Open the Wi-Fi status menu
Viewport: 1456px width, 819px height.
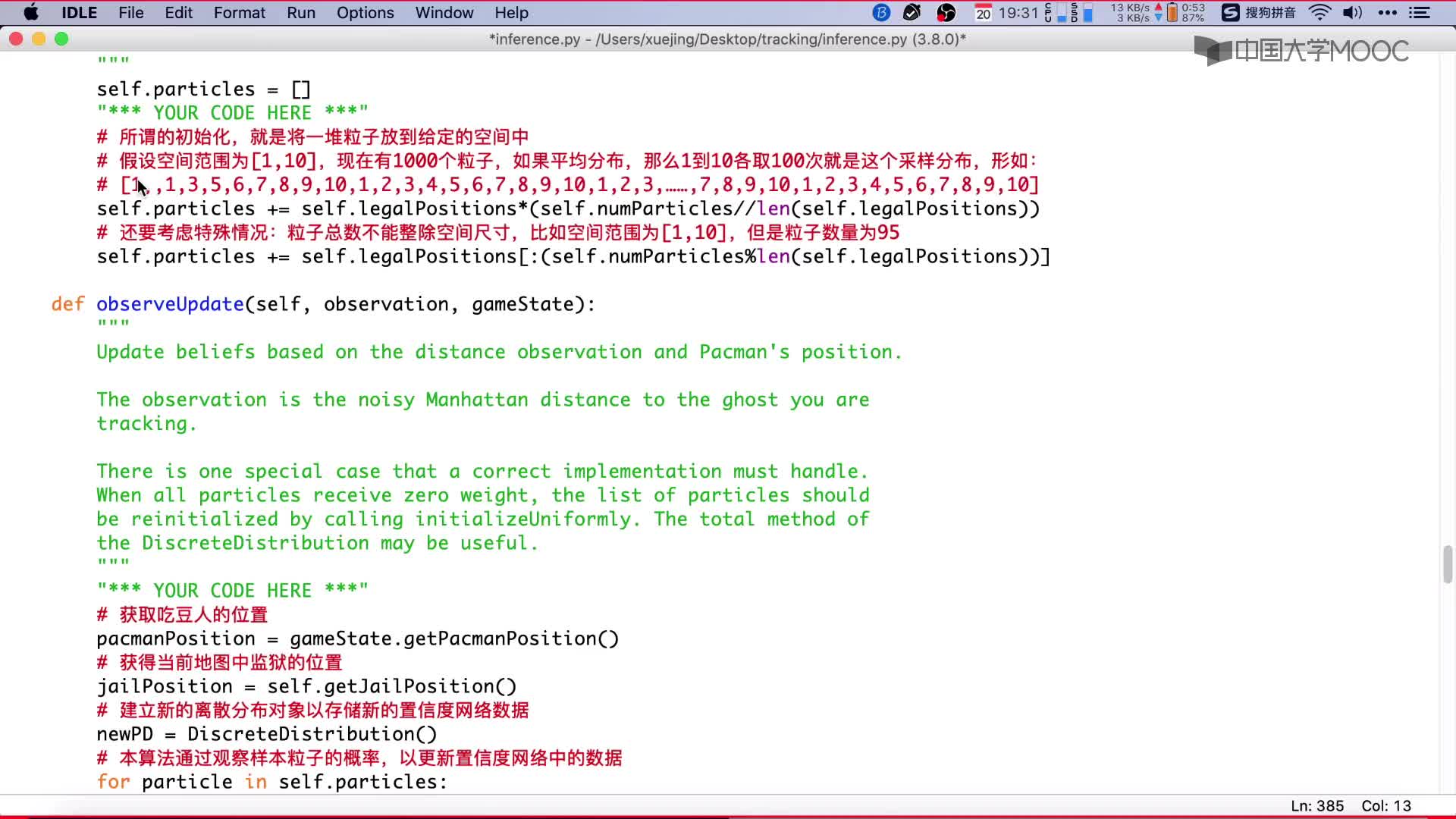(x=1320, y=13)
